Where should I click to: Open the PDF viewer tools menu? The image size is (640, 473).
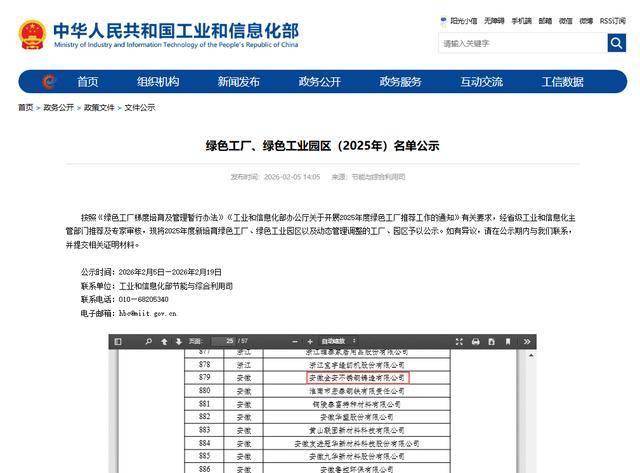point(526,341)
